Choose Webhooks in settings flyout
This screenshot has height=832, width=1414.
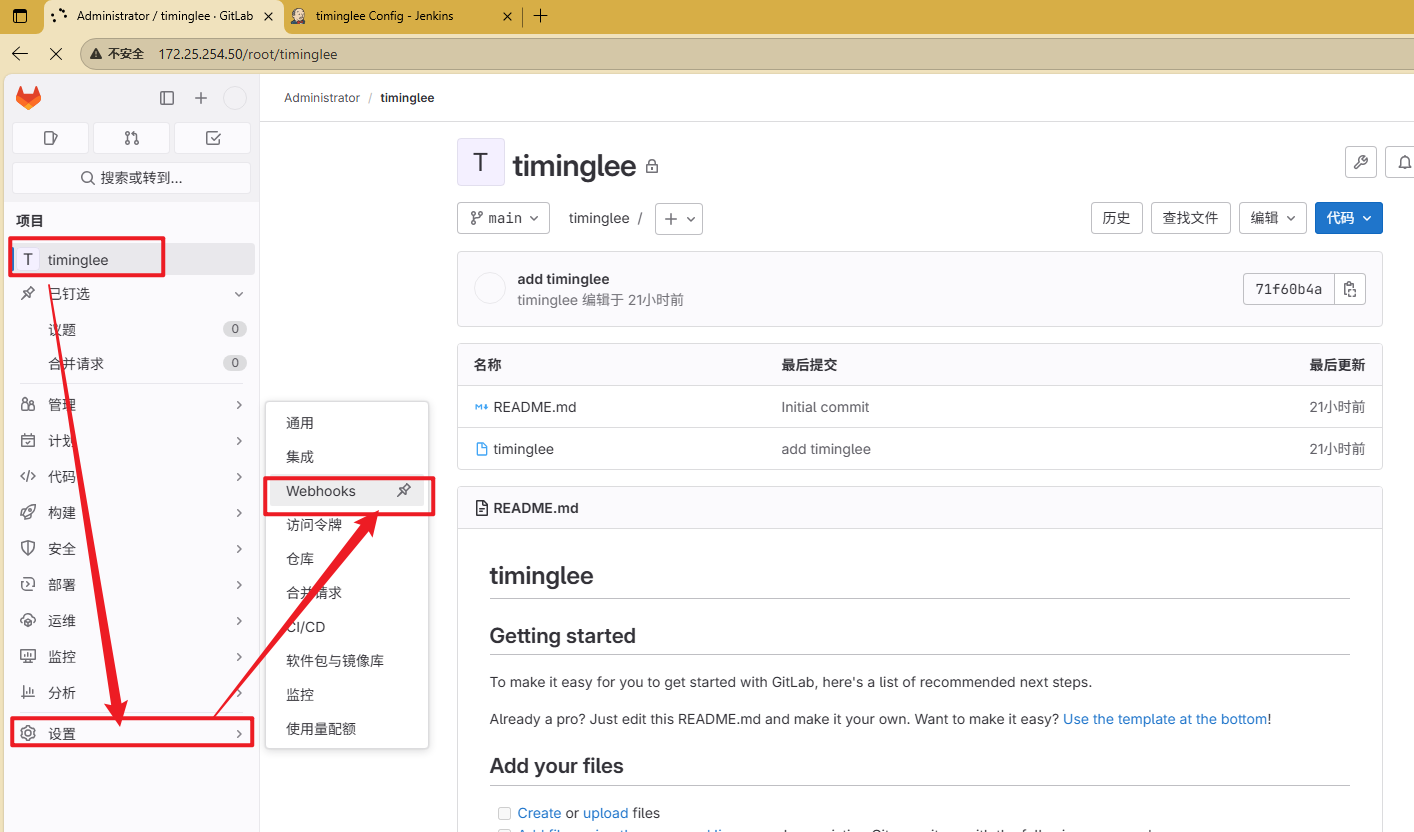347,491
